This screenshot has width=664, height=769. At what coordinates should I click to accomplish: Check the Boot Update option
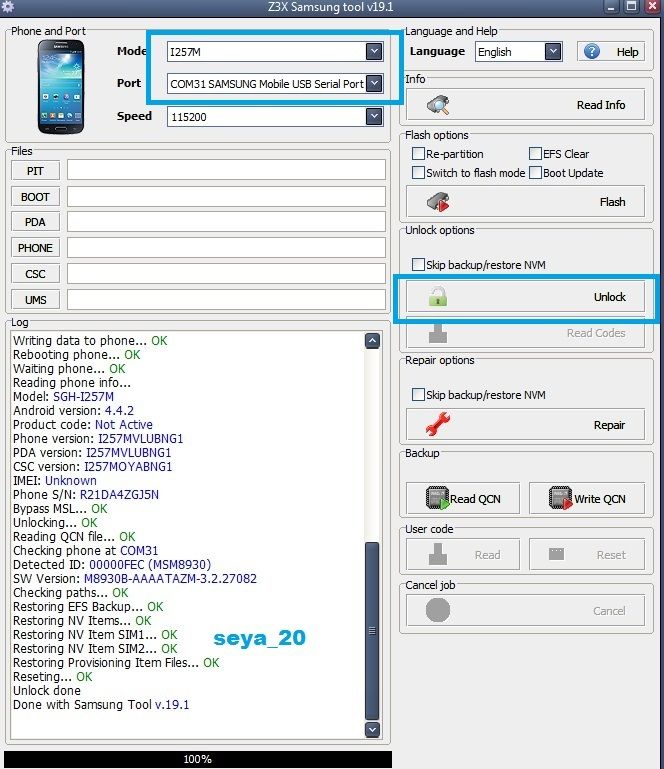[535, 173]
